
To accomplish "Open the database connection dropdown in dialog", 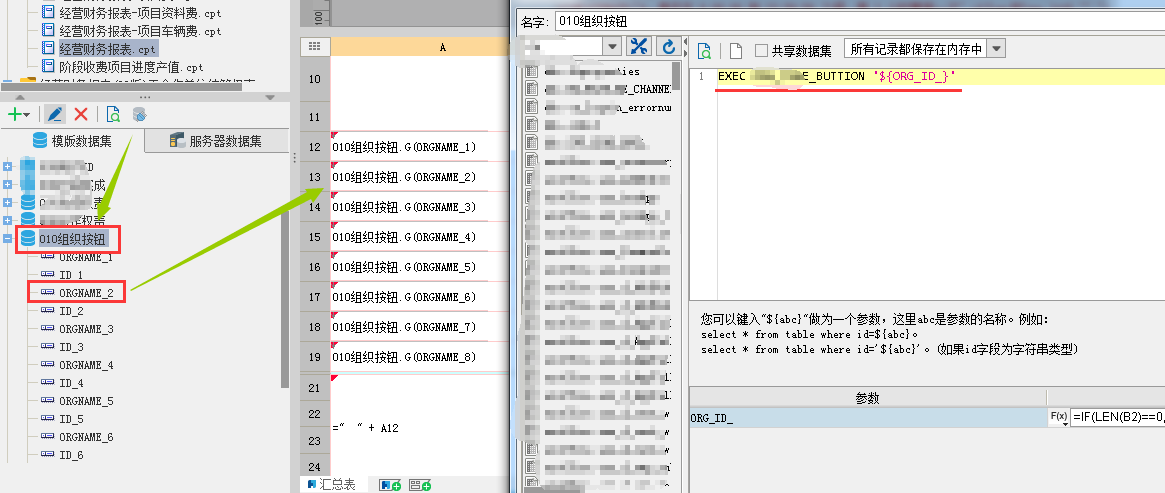I will (x=613, y=46).
